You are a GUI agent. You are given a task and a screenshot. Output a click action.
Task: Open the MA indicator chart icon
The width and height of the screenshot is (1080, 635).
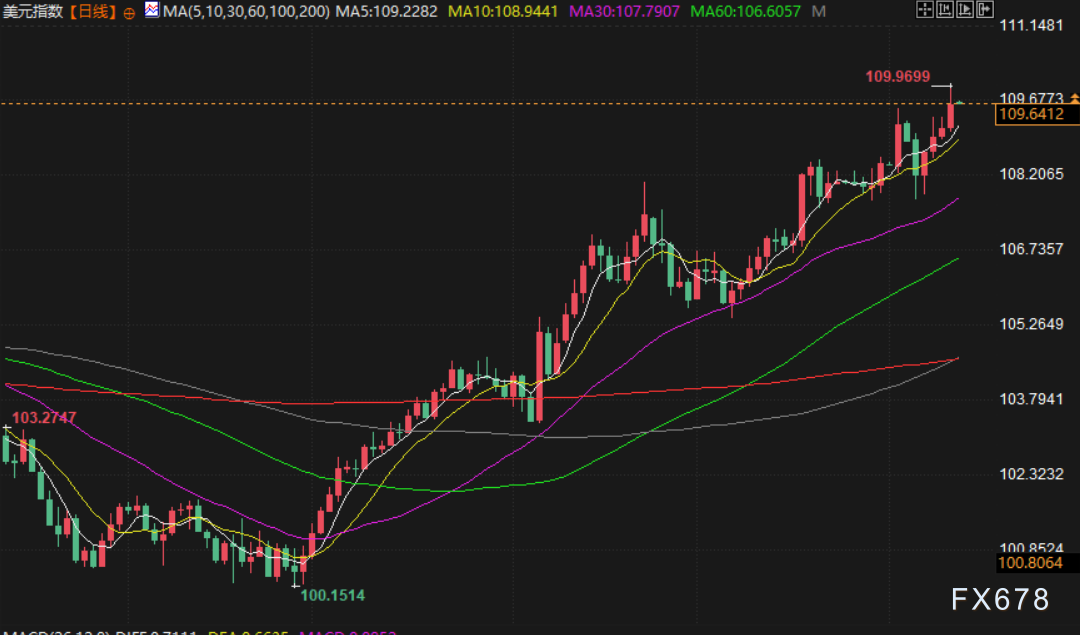coord(151,12)
